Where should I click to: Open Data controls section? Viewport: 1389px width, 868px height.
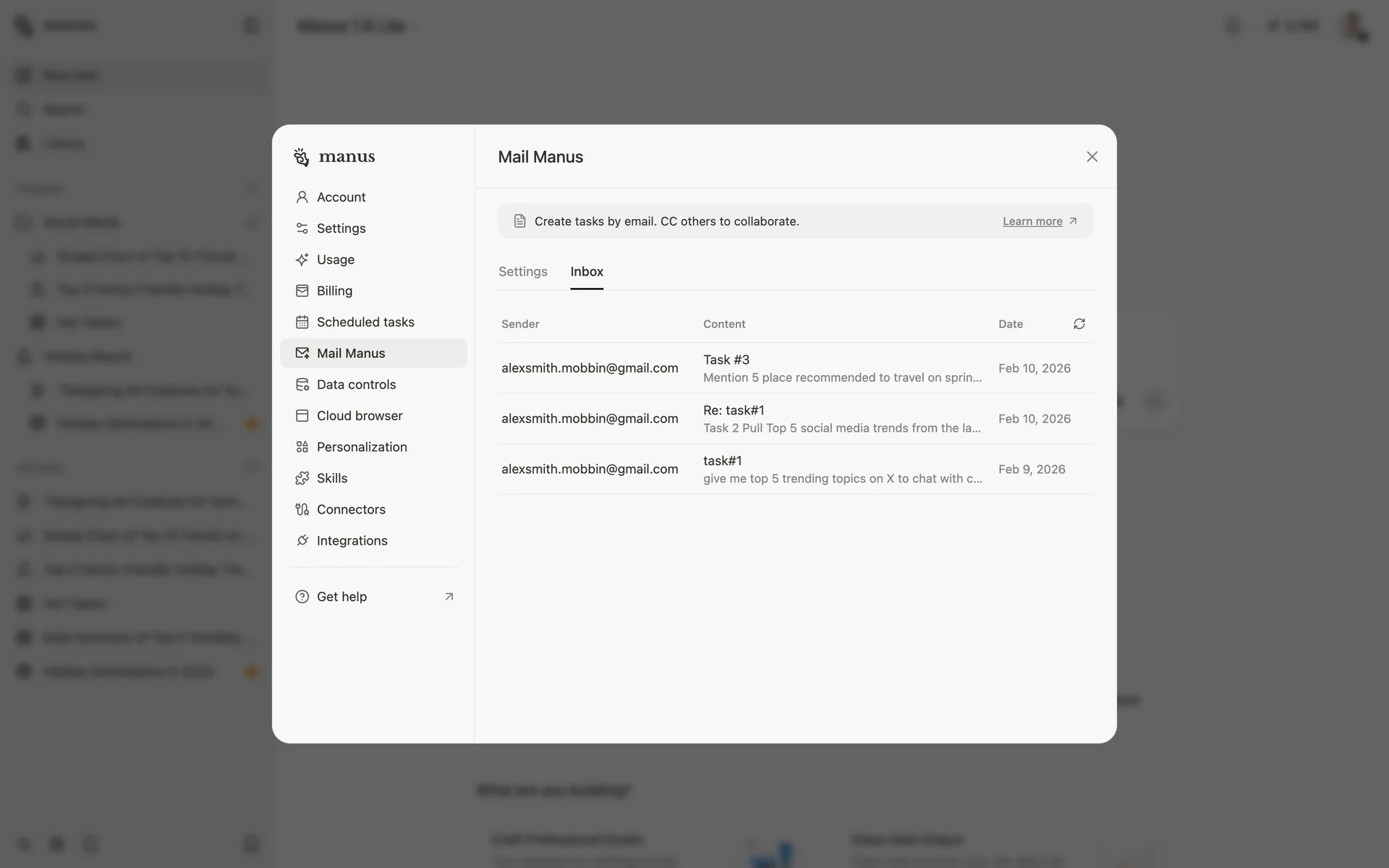pyautogui.click(x=356, y=385)
